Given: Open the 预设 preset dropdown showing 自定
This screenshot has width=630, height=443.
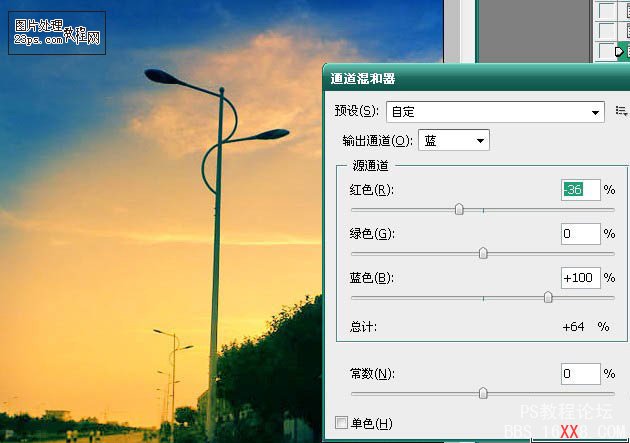Looking at the screenshot, I should pos(495,112).
